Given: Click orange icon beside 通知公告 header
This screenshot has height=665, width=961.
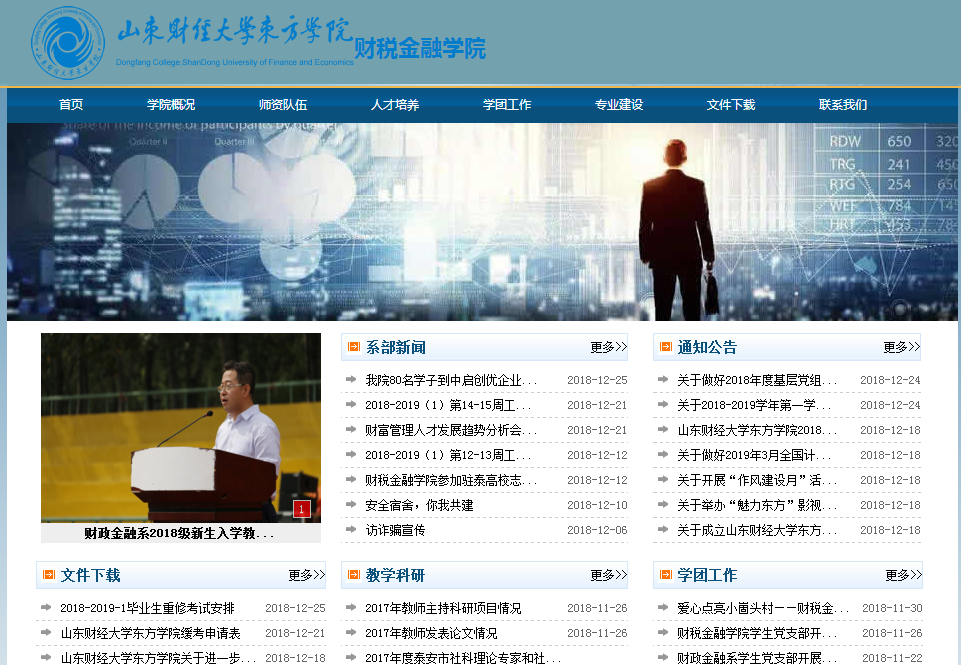Looking at the screenshot, I should pos(665,347).
